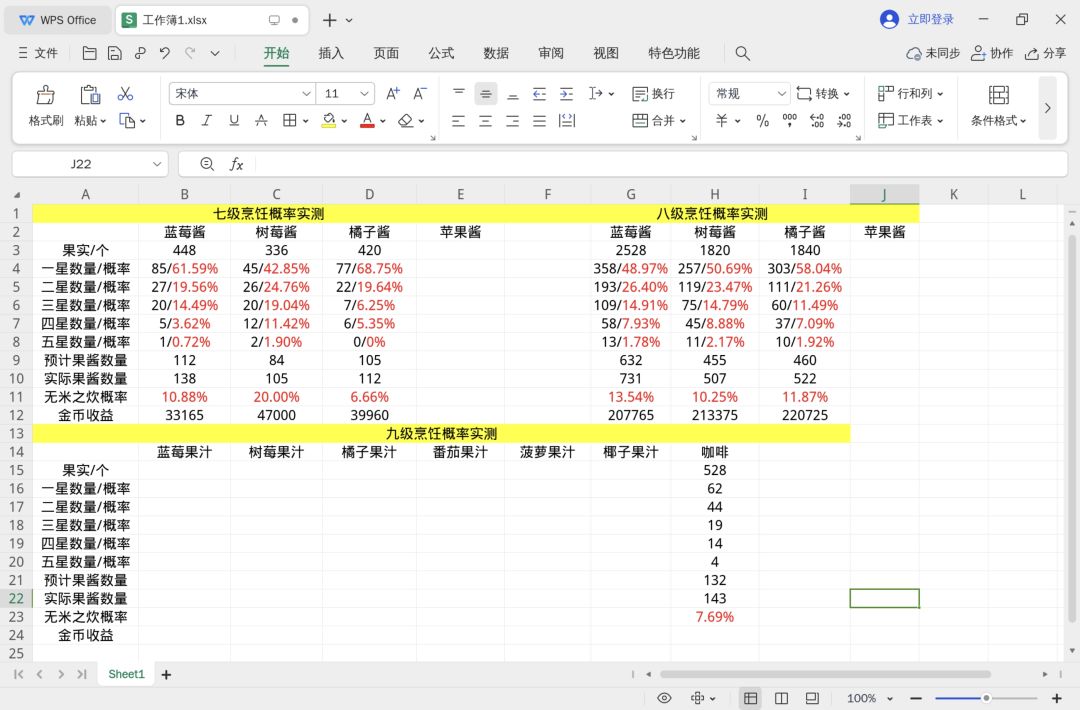
Task: Click the Save icon in quick toolbar
Action: point(115,53)
